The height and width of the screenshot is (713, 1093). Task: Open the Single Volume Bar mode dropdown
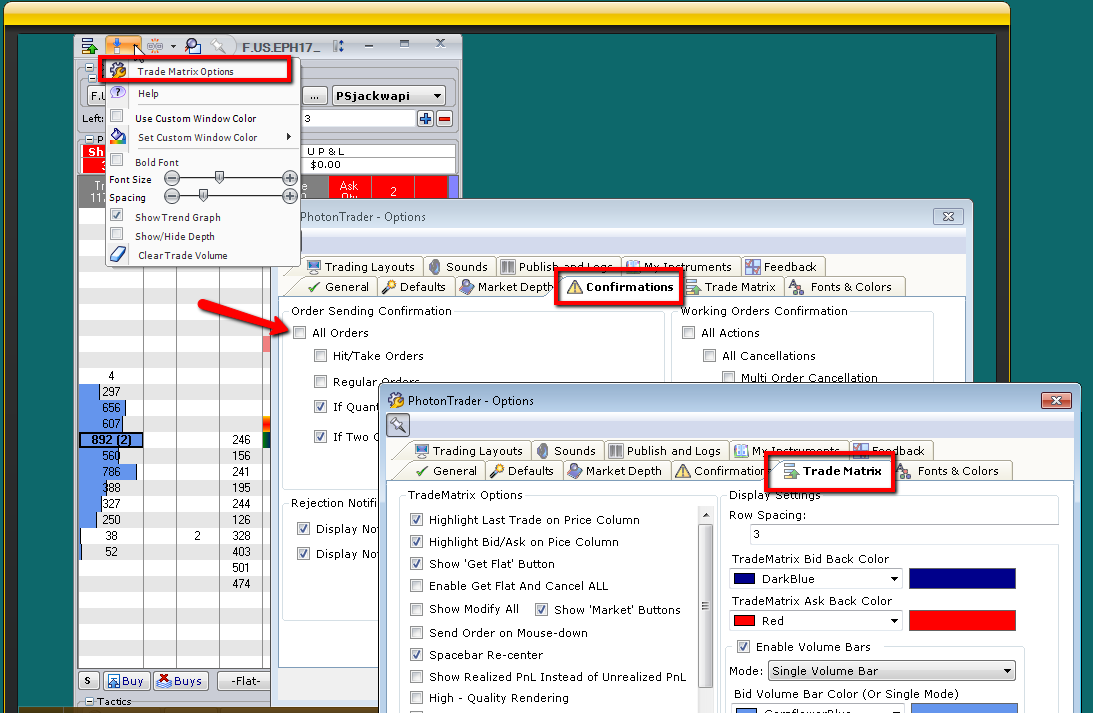[x=892, y=670]
